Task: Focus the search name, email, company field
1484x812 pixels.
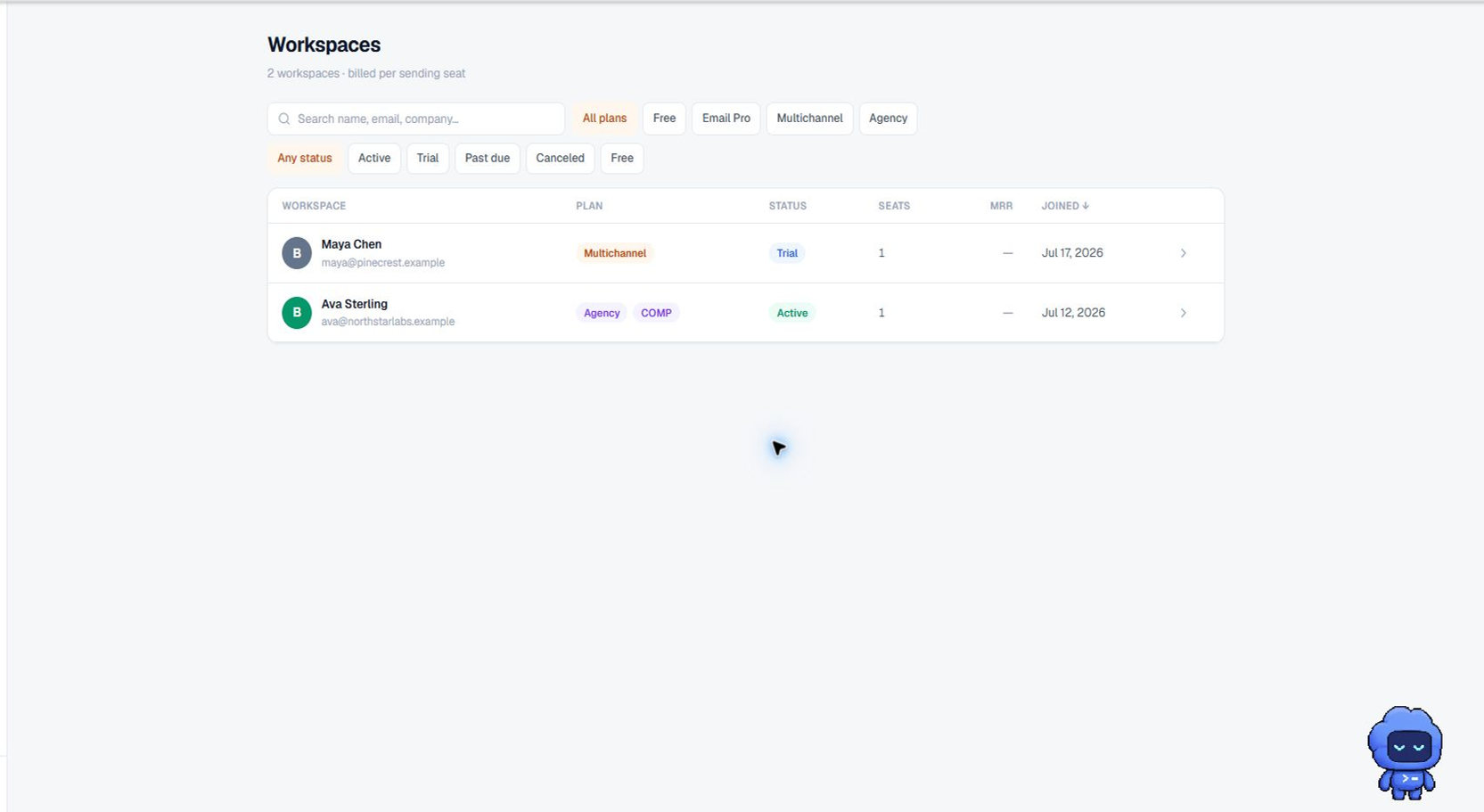Action: (x=416, y=119)
